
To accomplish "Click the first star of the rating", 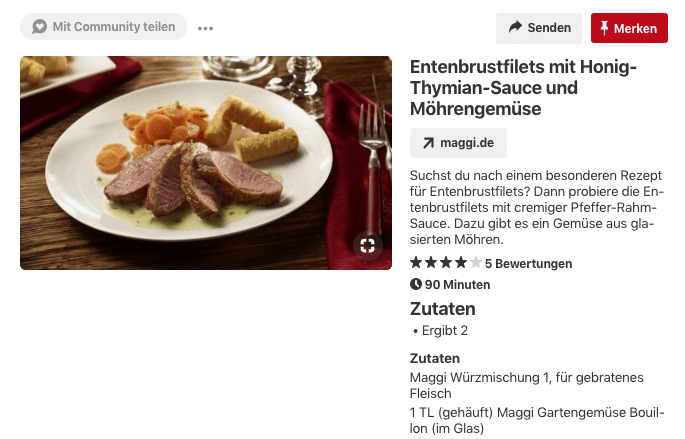I will point(416,263).
